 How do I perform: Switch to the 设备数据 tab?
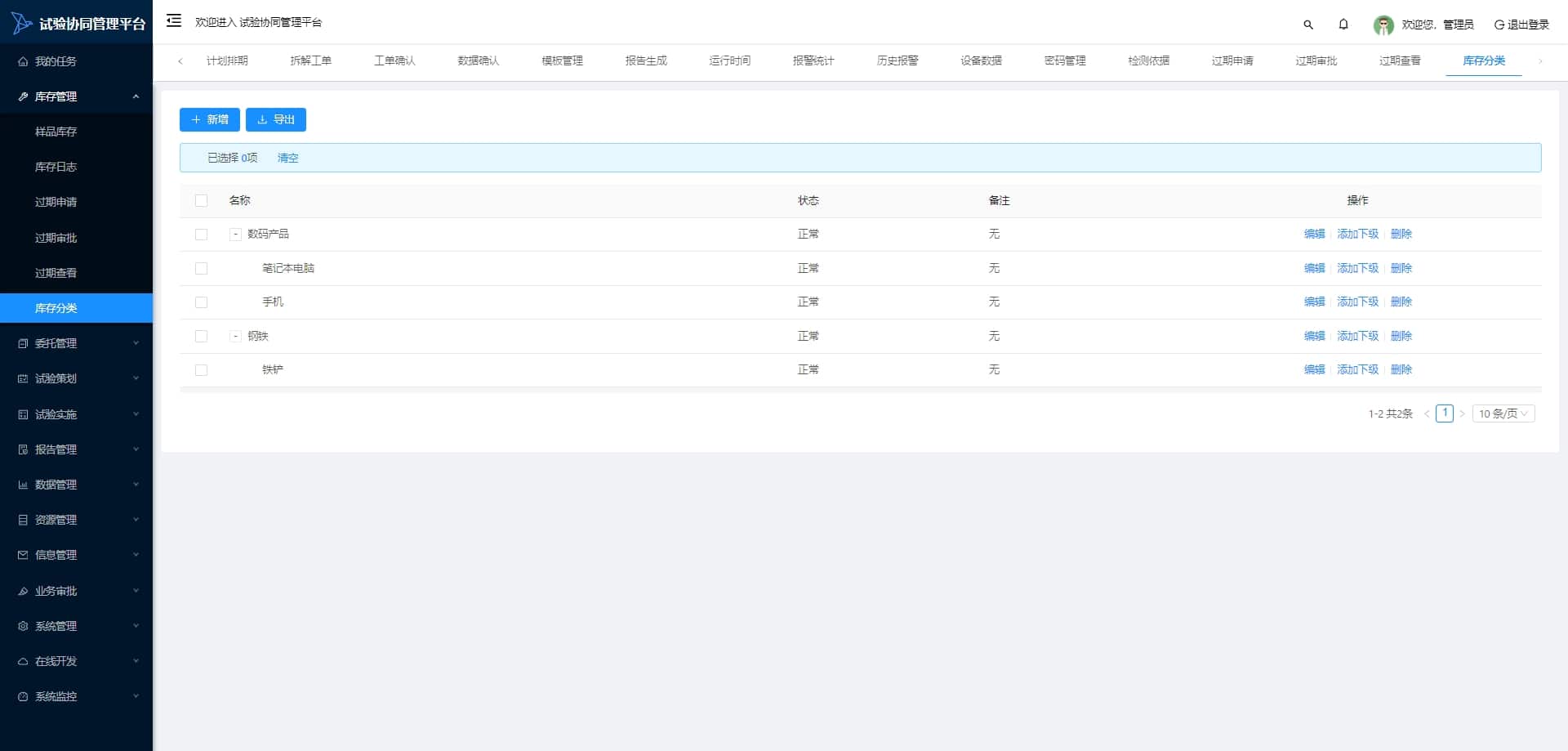981,60
